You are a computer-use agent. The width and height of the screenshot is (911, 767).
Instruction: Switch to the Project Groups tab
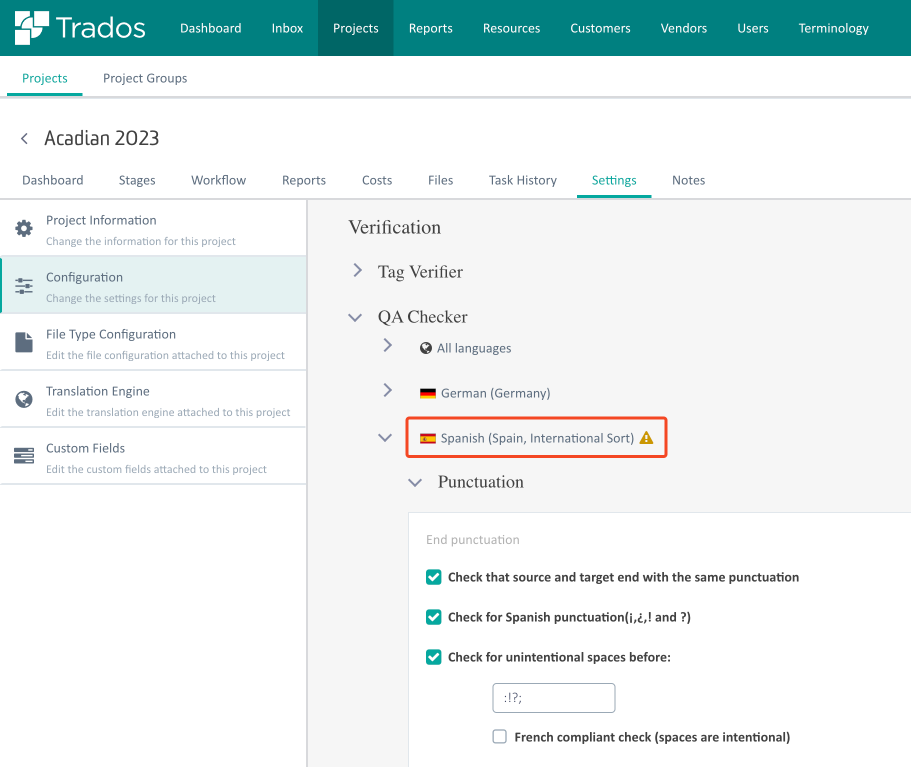(145, 78)
